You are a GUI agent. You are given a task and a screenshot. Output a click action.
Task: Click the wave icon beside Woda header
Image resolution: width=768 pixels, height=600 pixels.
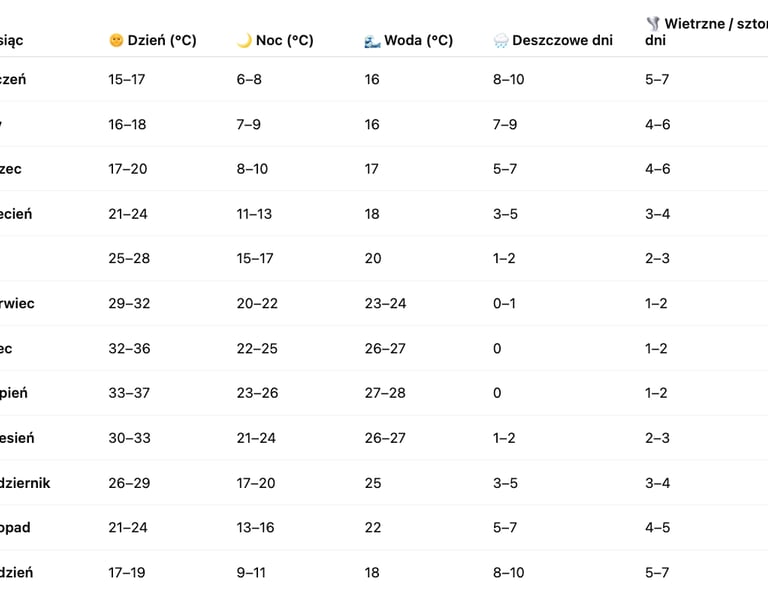[372, 41]
